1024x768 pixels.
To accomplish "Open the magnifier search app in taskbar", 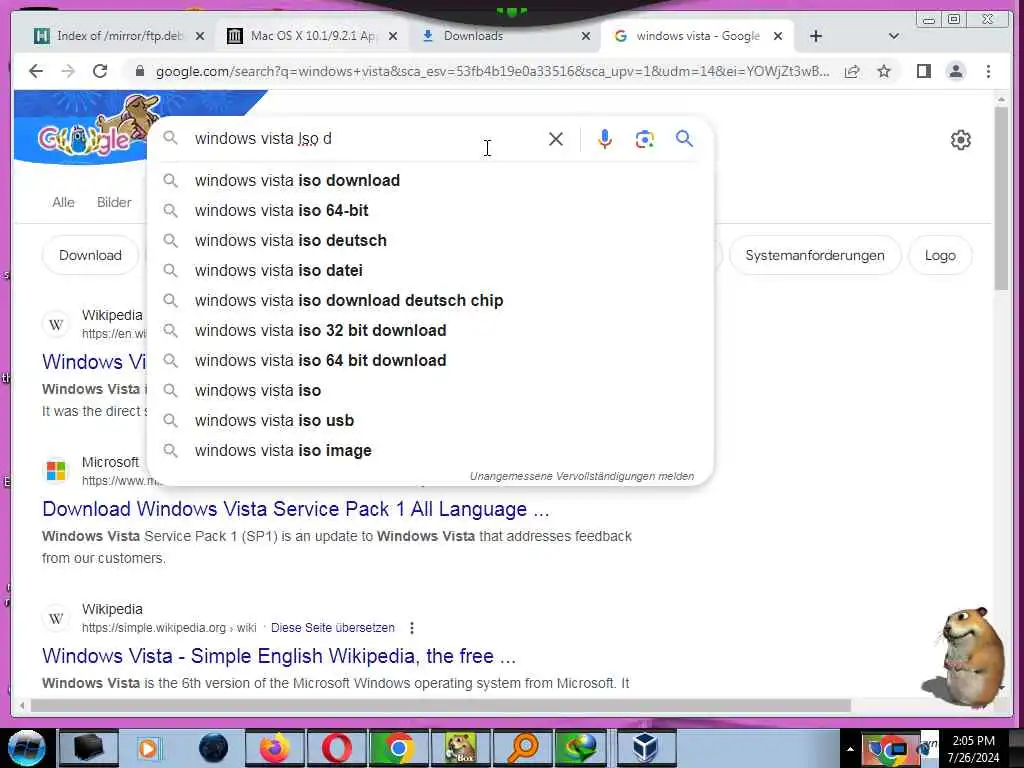I will coord(521,748).
